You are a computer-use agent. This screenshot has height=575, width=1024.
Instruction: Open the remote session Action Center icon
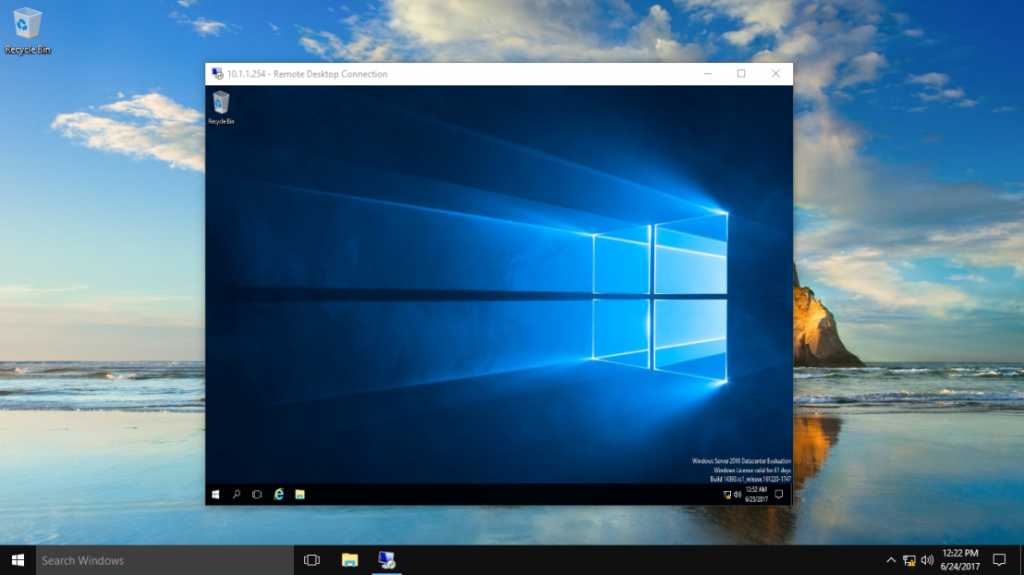click(x=779, y=495)
